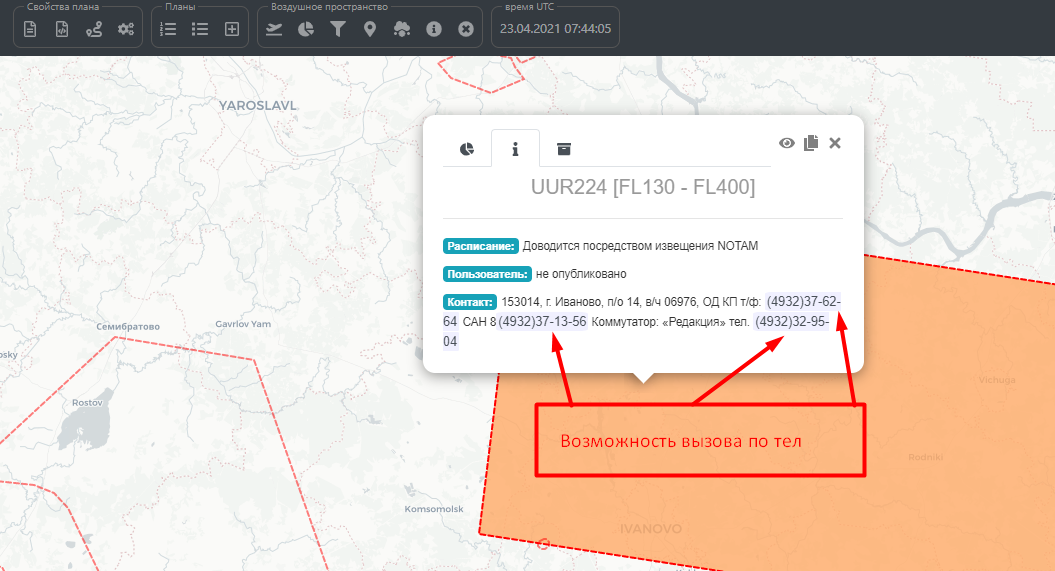Show the numbered plans list

pyautogui.click(x=168, y=29)
